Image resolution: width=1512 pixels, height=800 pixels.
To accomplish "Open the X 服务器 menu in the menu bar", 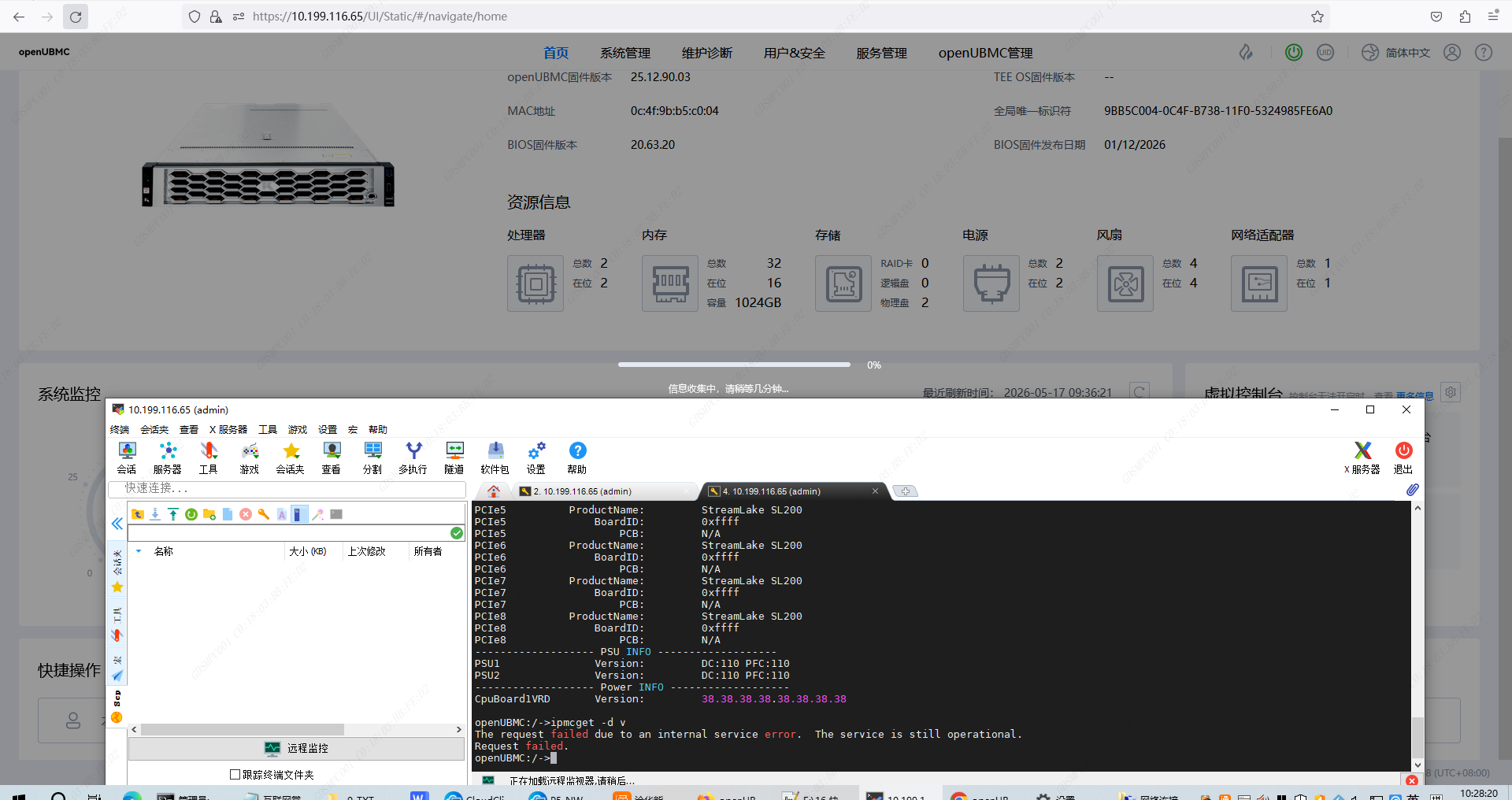I will tap(228, 430).
